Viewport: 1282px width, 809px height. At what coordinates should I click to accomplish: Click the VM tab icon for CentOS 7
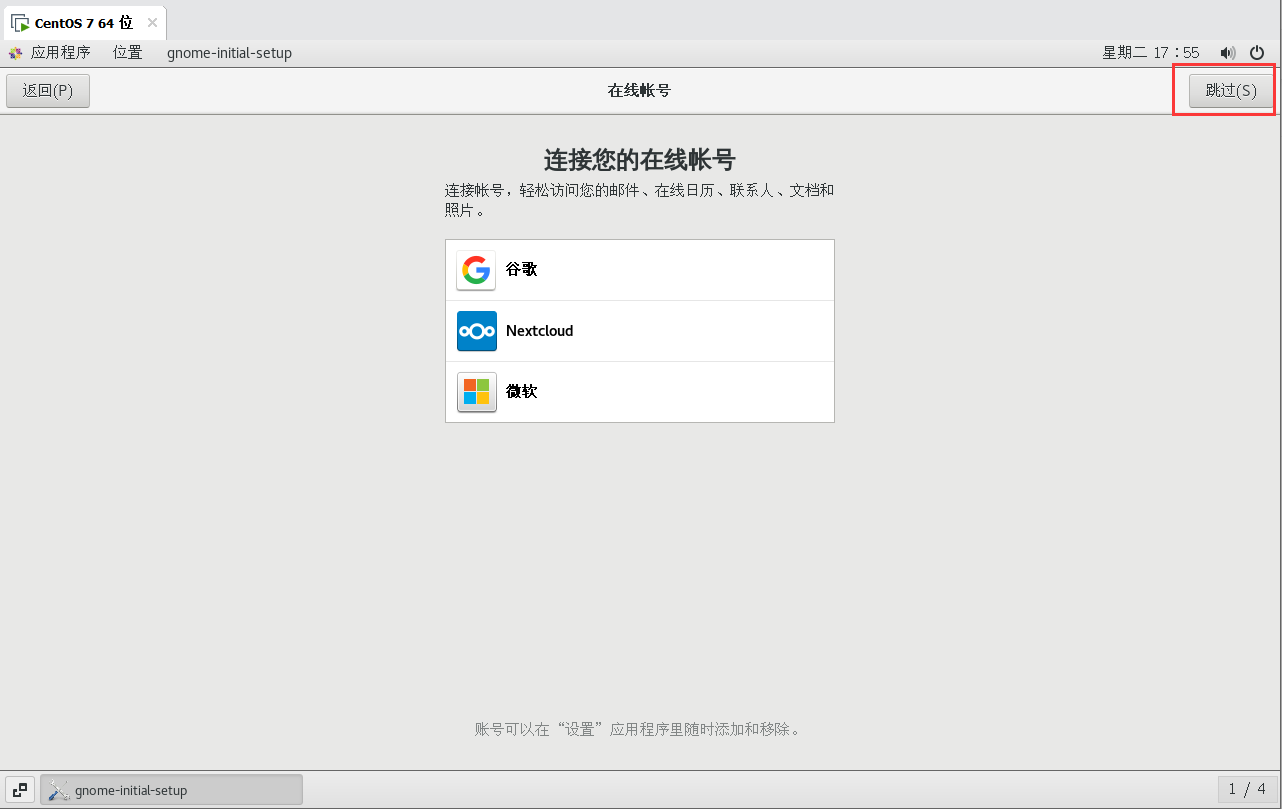pos(19,23)
